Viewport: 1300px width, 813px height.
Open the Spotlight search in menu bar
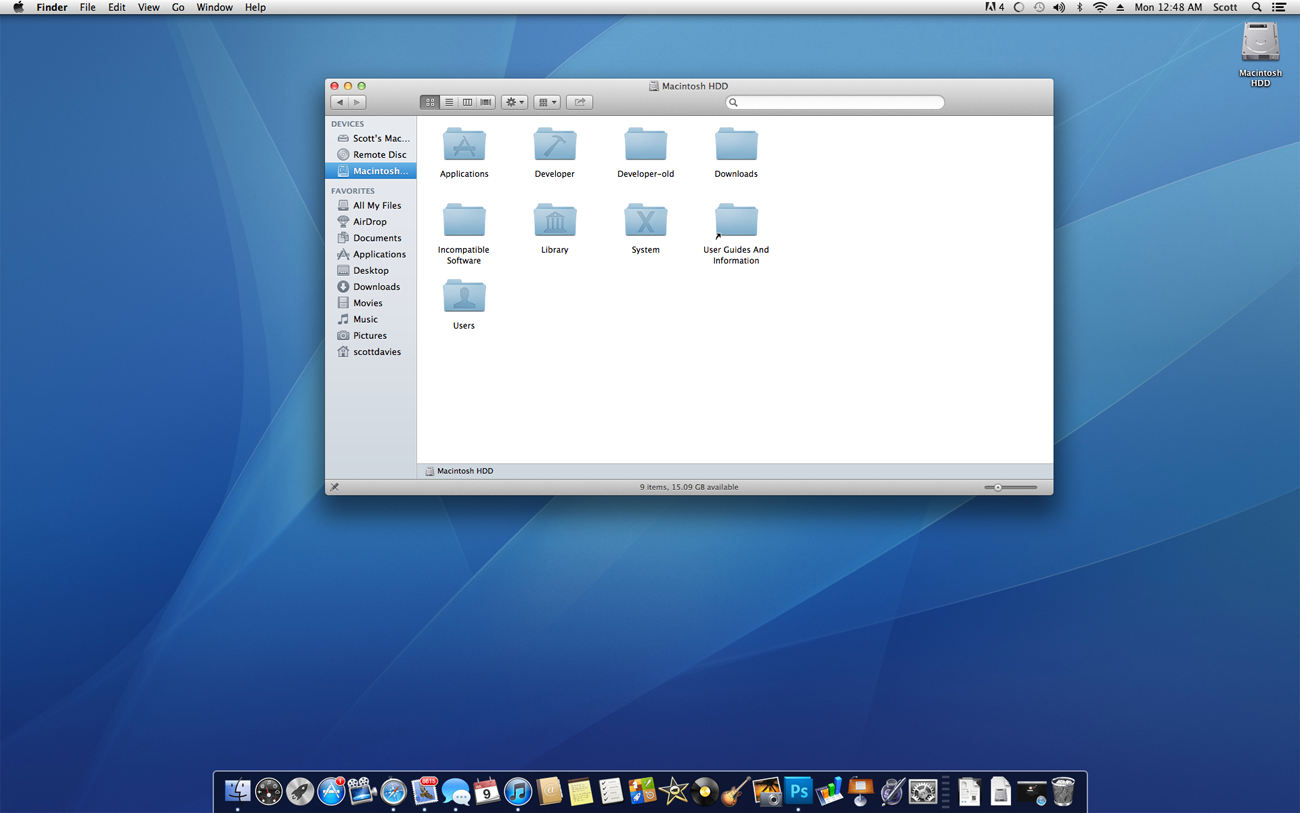(x=1256, y=7)
